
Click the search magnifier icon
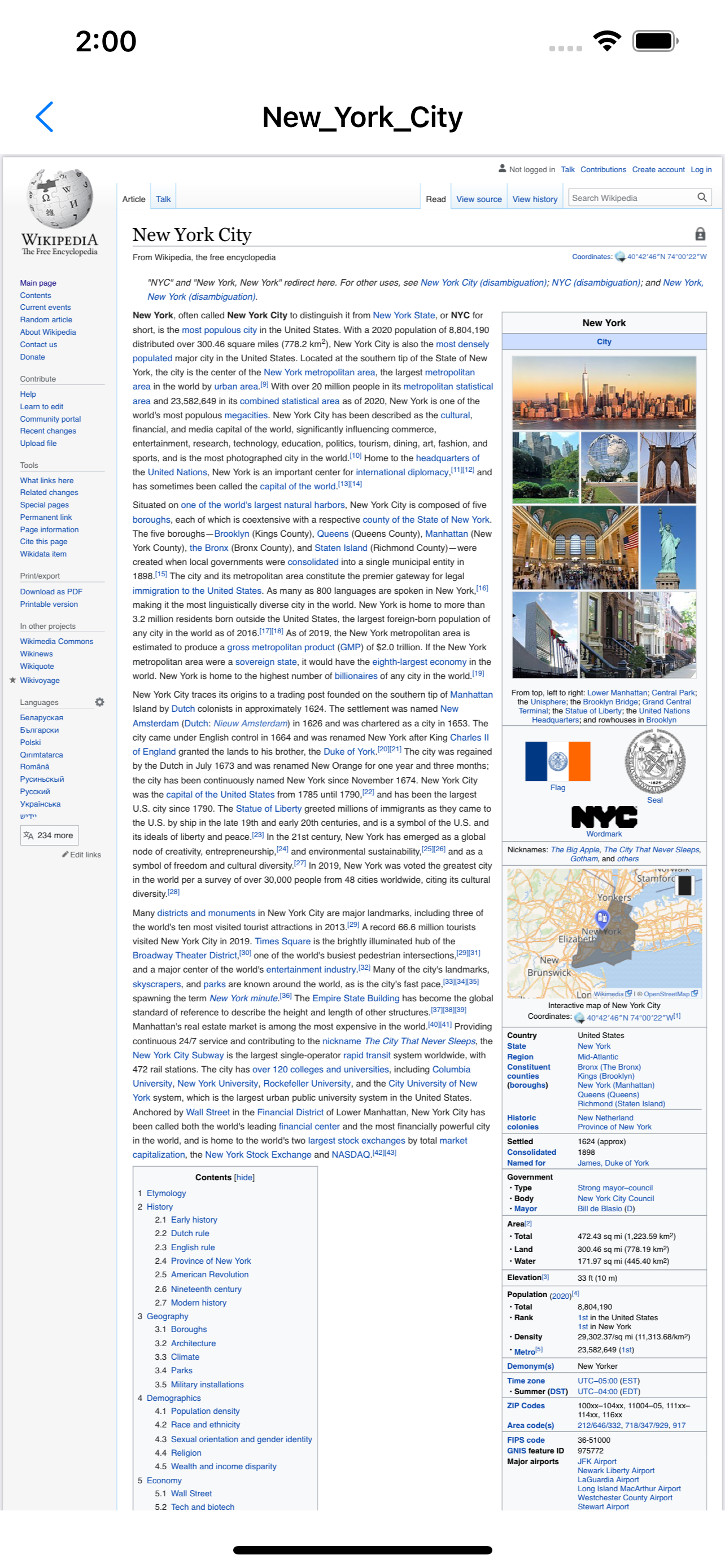(702, 197)
